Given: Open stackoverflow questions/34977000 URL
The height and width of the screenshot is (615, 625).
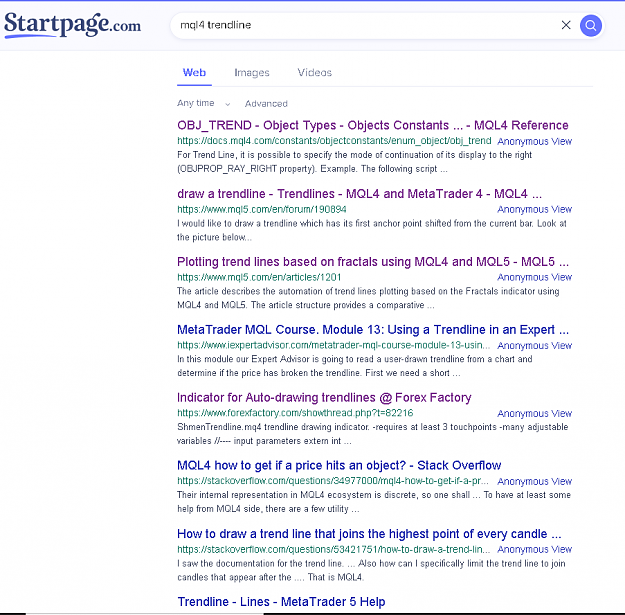Looking at the screenshot, I should click(x=333, y=481).
